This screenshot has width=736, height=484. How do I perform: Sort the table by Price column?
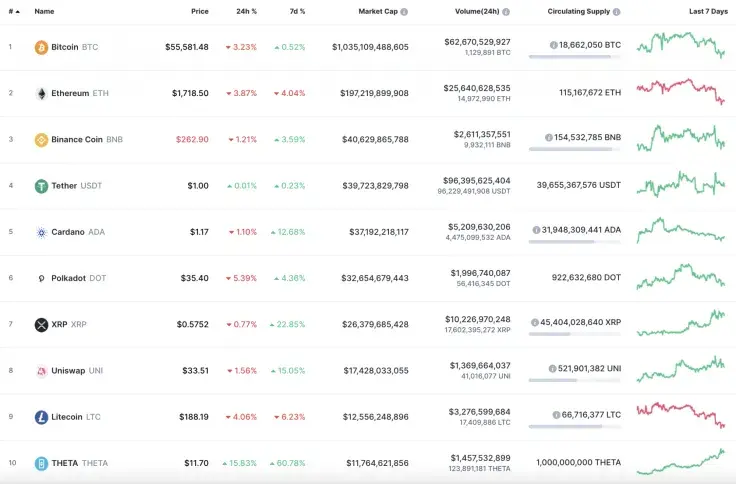tap(200, 12)
